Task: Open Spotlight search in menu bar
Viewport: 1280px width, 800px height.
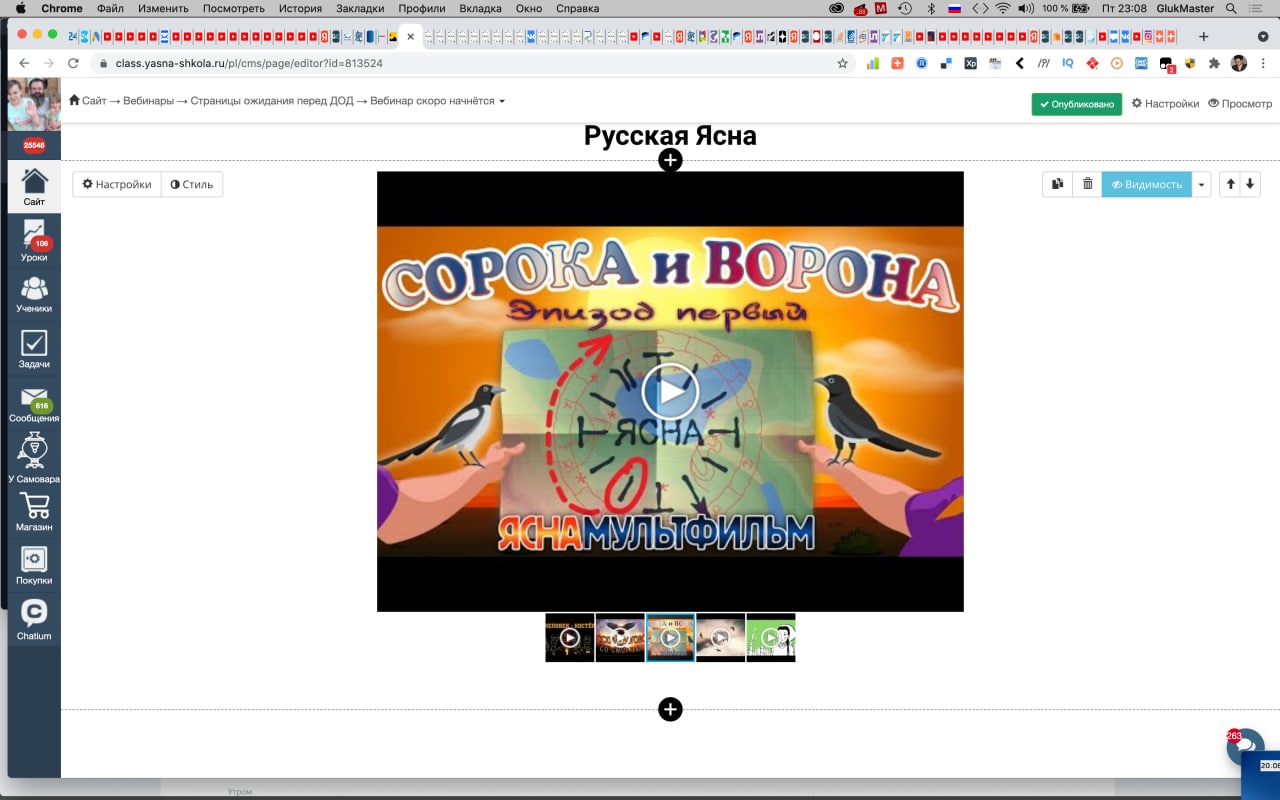Action: point(1231,8)
